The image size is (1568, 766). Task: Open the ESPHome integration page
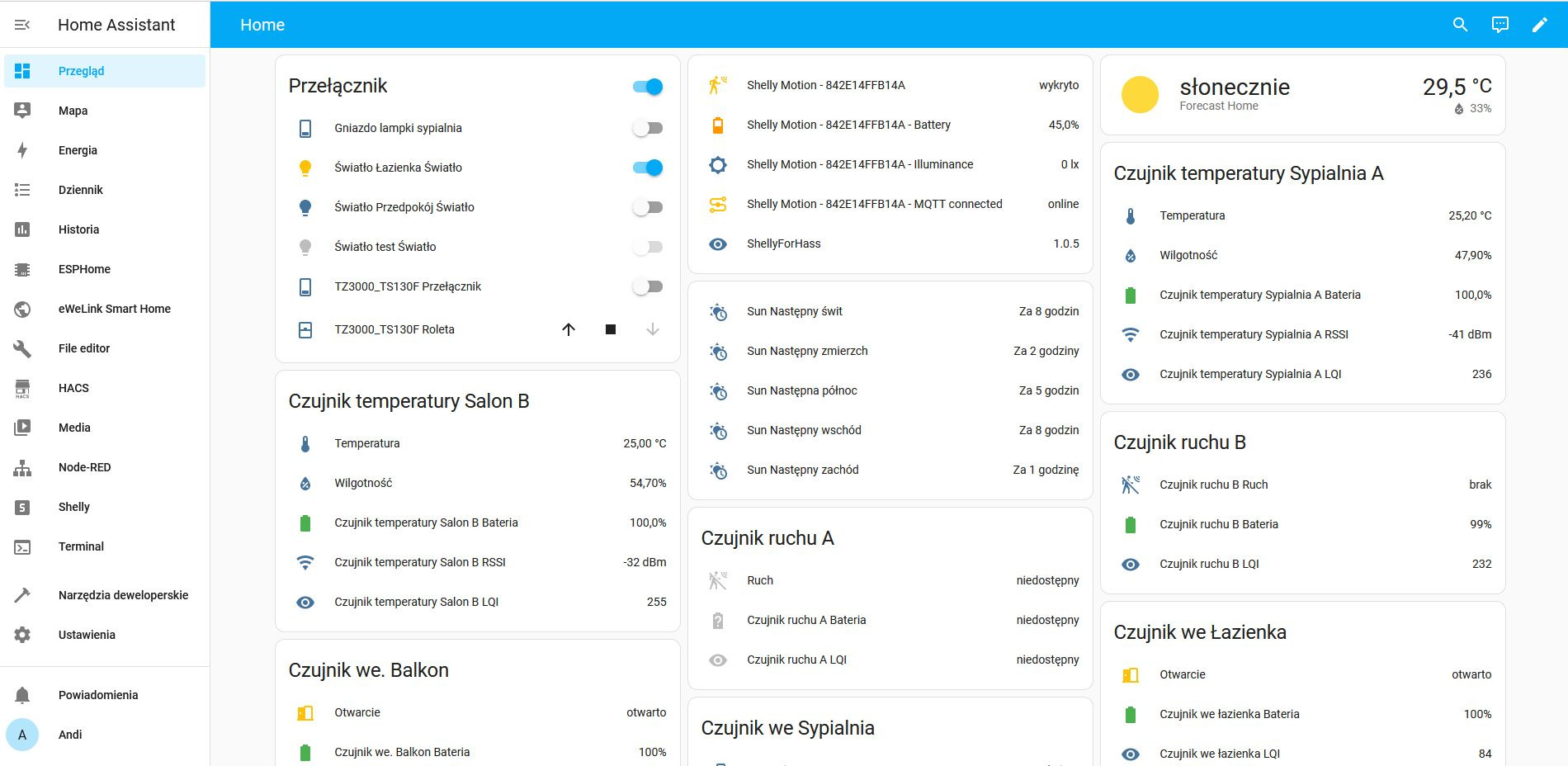point(86,268)
